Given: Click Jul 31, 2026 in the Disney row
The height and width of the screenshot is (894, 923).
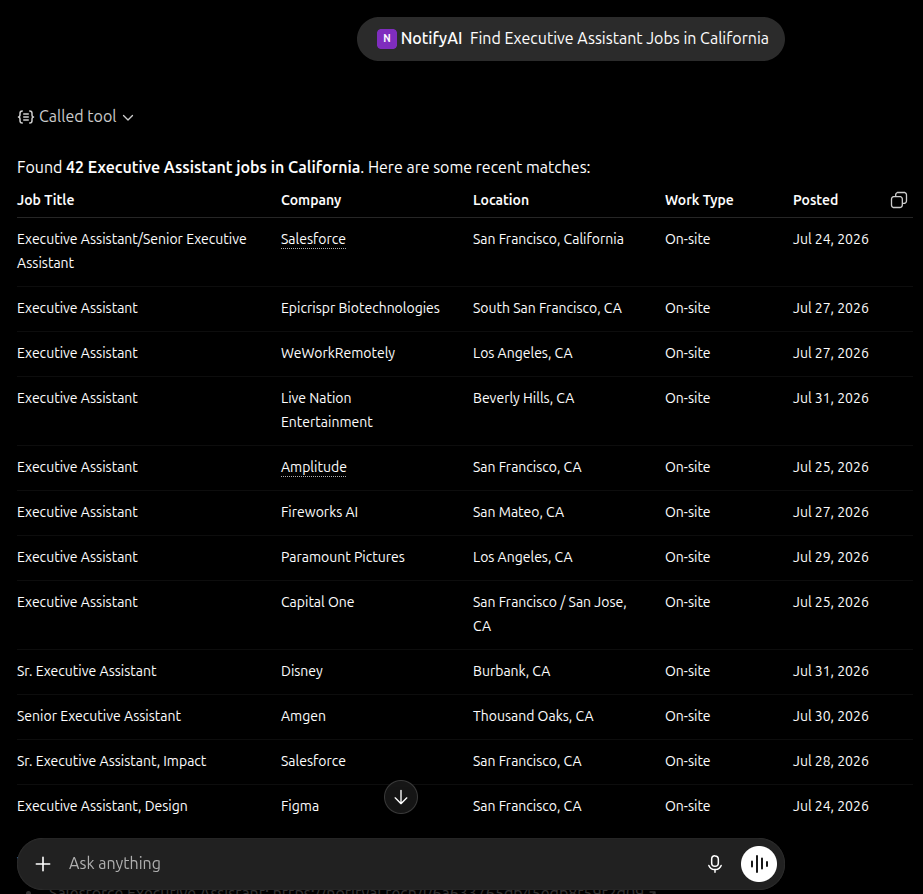Looking at the screenshot, I should pos(831,671).
